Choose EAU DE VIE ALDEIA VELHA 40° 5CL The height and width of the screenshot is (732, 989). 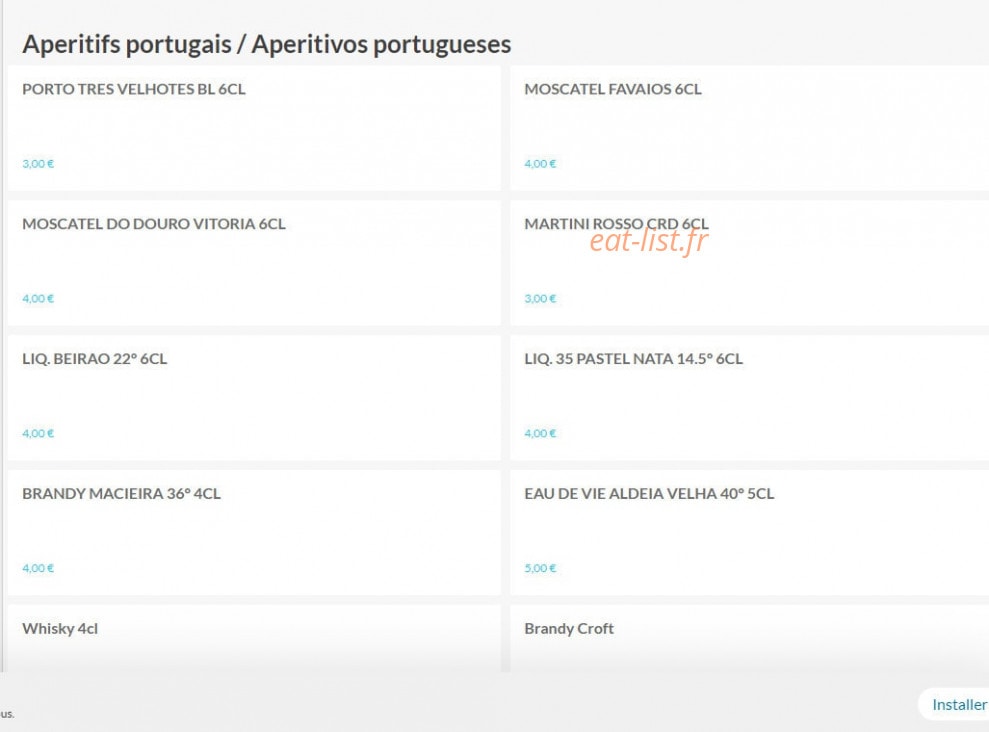(x=749, y=533)
